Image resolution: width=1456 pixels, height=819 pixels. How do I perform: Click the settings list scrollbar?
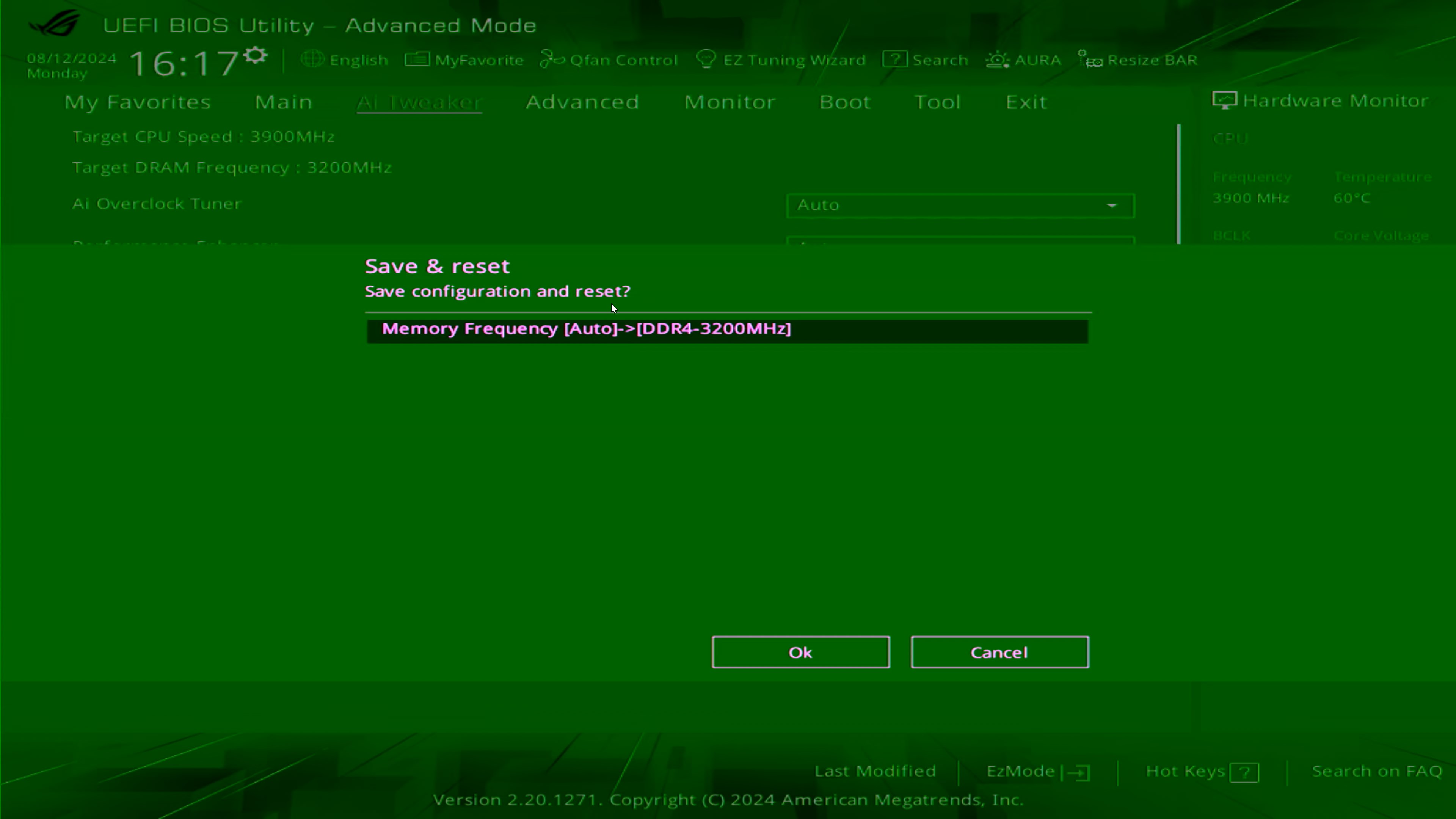pyautogui.click(x=1178, y=184)
